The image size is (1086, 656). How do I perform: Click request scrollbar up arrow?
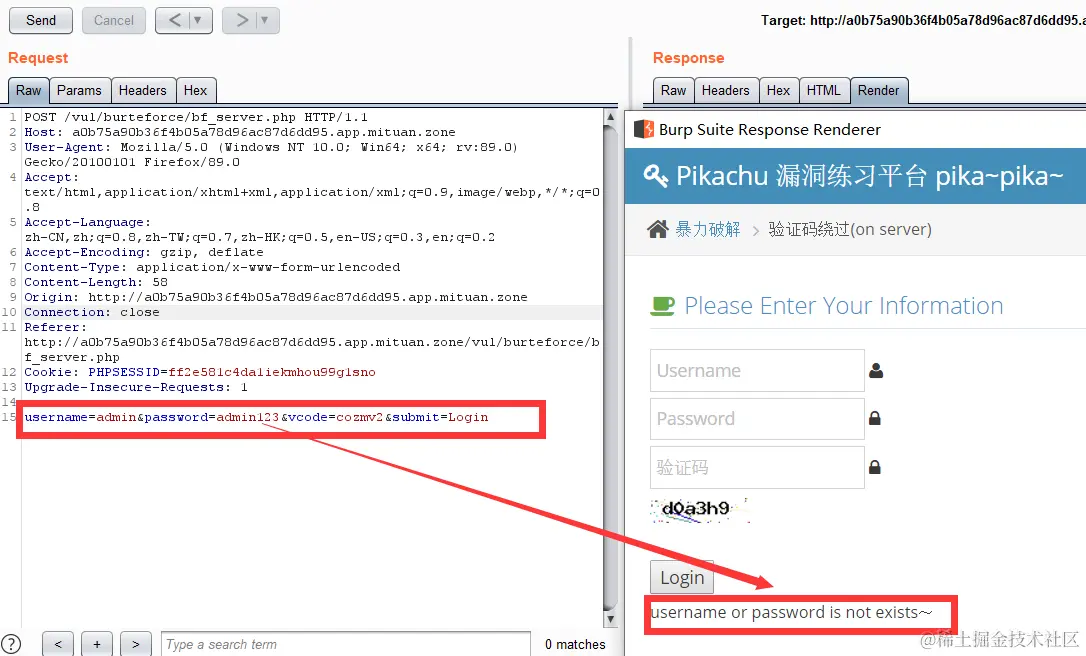[610, 116]
